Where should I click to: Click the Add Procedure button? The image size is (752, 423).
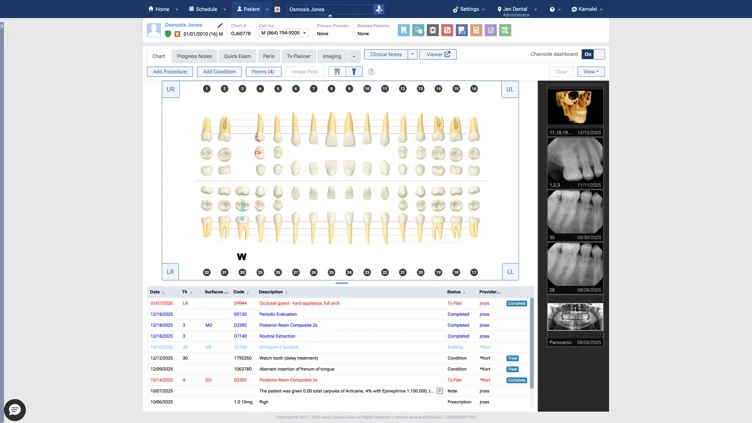click(x=170, y=72)
